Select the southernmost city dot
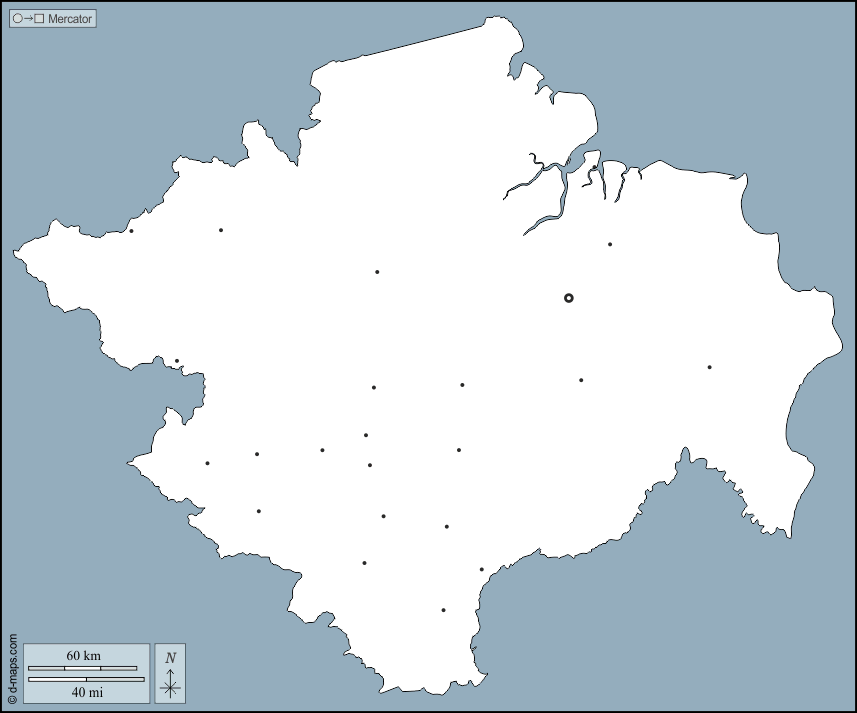857x713 pixels. click(443, 610)
